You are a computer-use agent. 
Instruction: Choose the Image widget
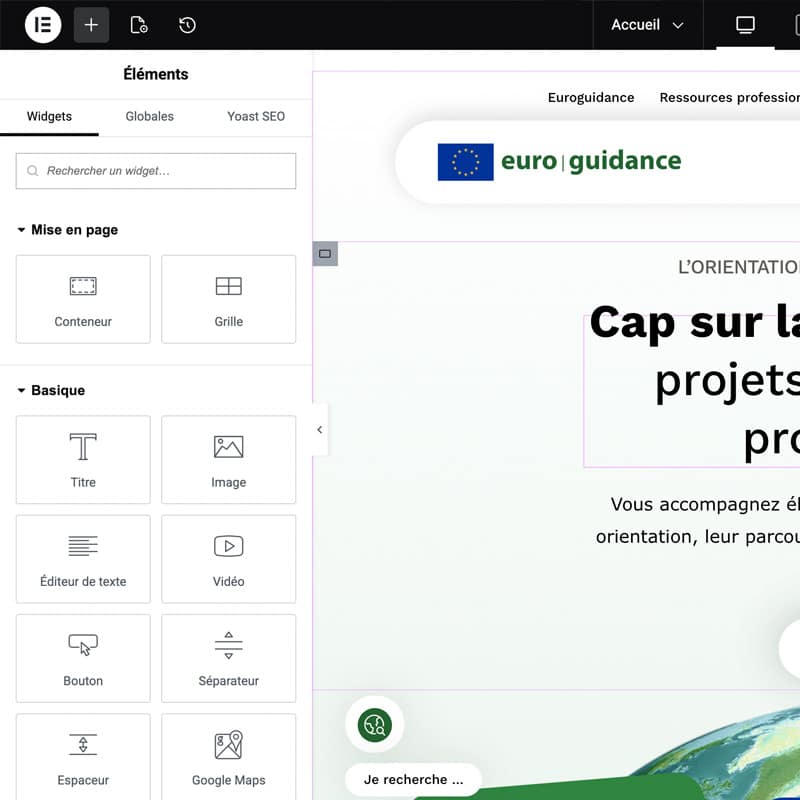click(x=229, y=460)
